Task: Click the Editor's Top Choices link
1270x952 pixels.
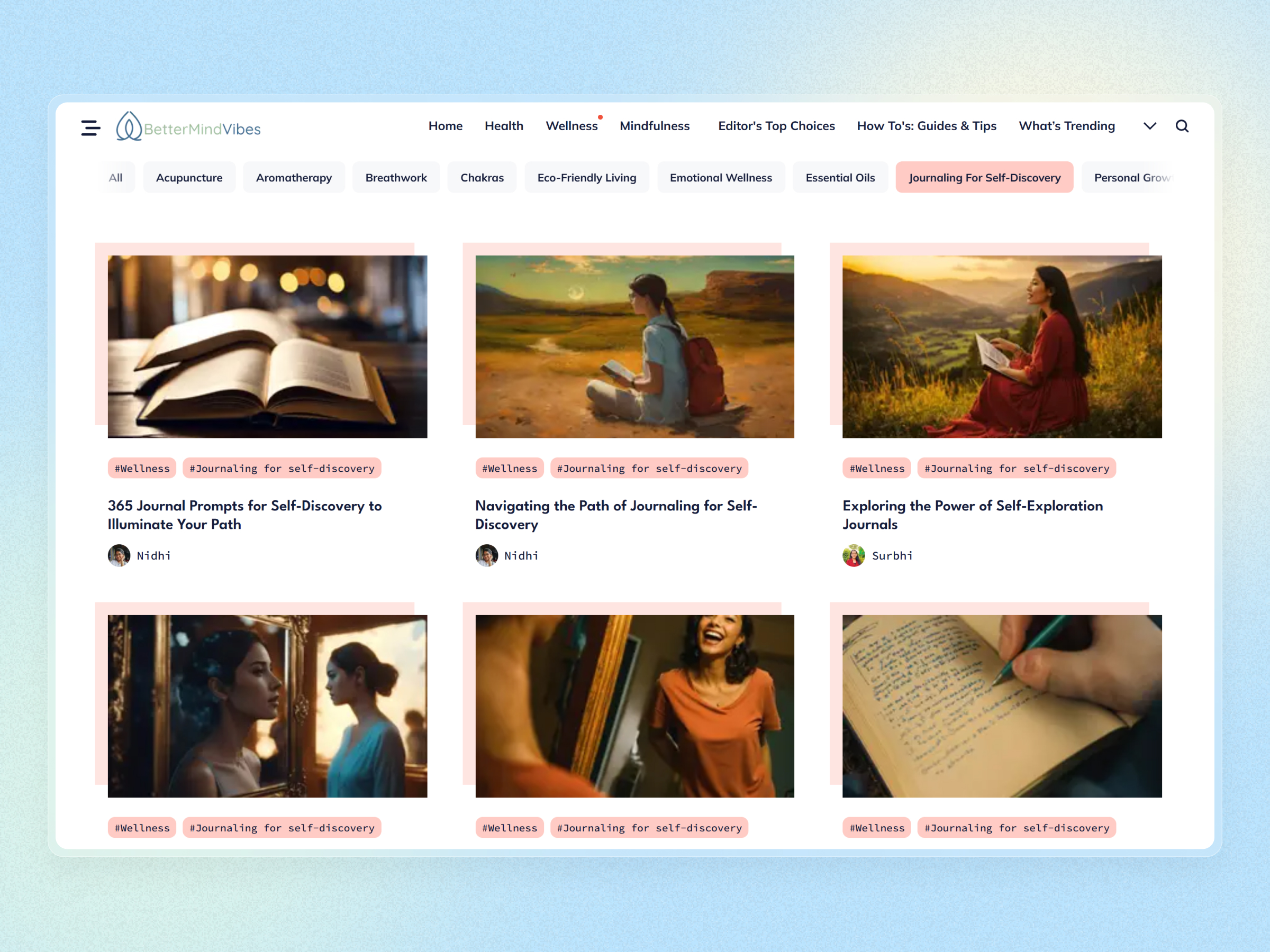Action: 776,126
